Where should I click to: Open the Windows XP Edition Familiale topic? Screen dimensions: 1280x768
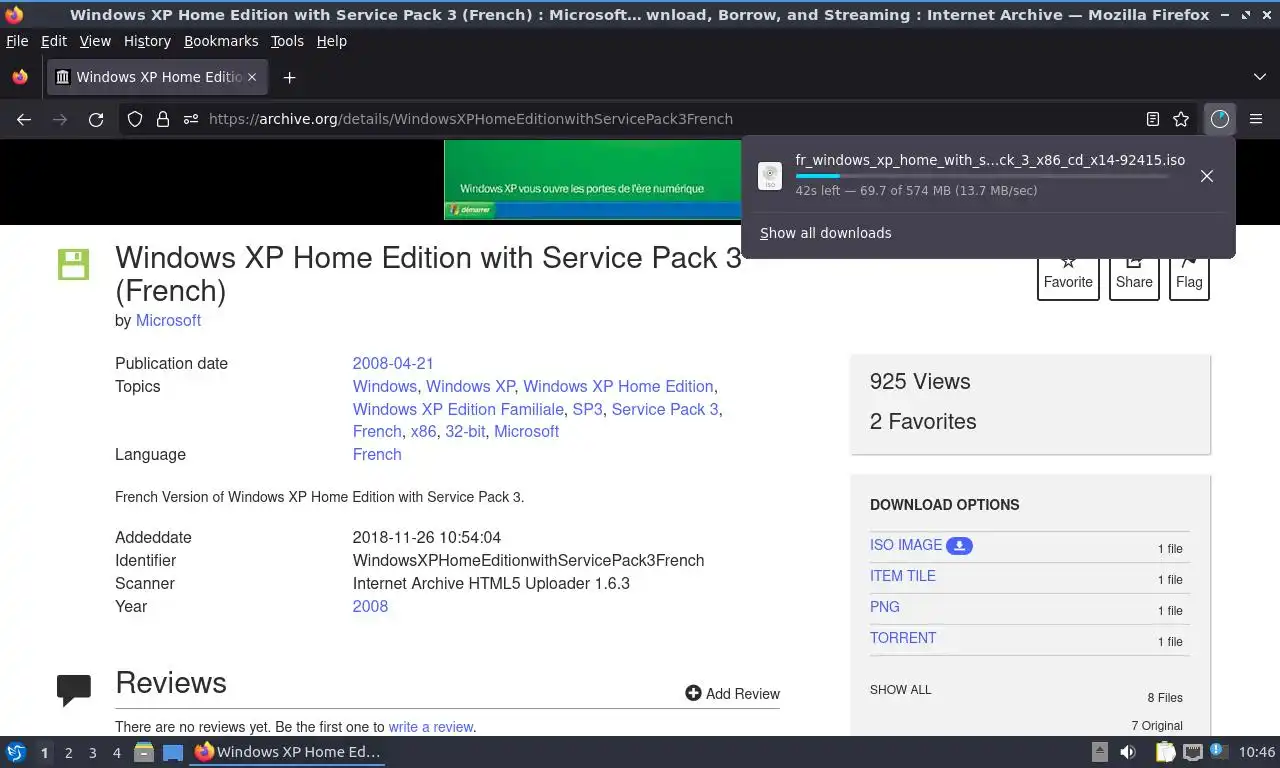tap(458, 409)
